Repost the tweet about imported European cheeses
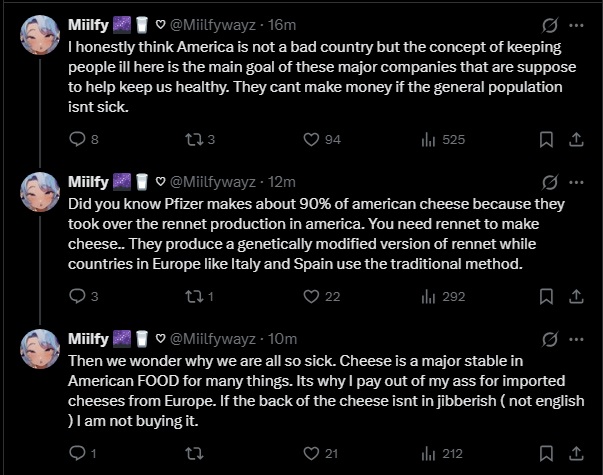This screenshot has height=475, width=603. click(x=194, y=453)
